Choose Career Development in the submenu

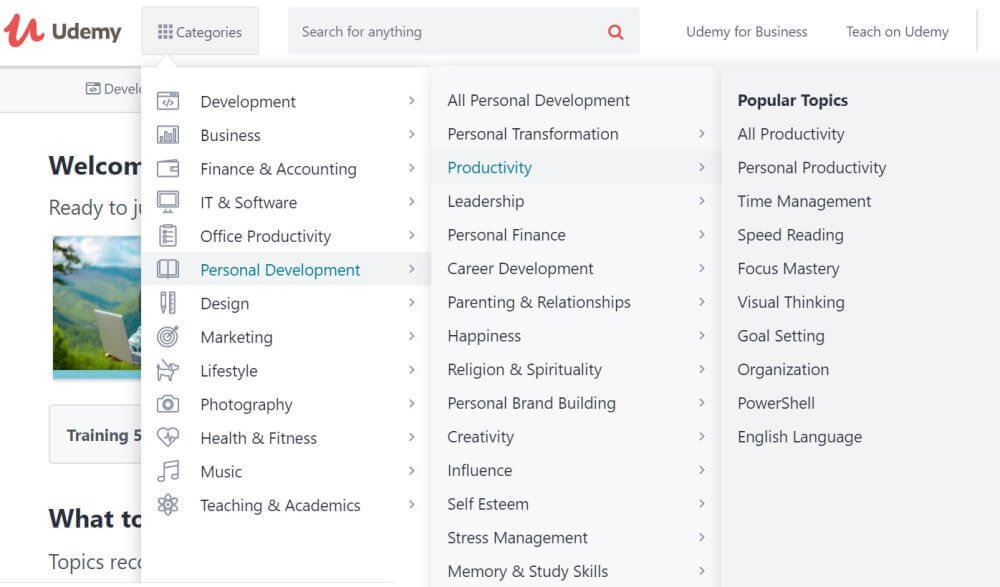coord(520,268)
